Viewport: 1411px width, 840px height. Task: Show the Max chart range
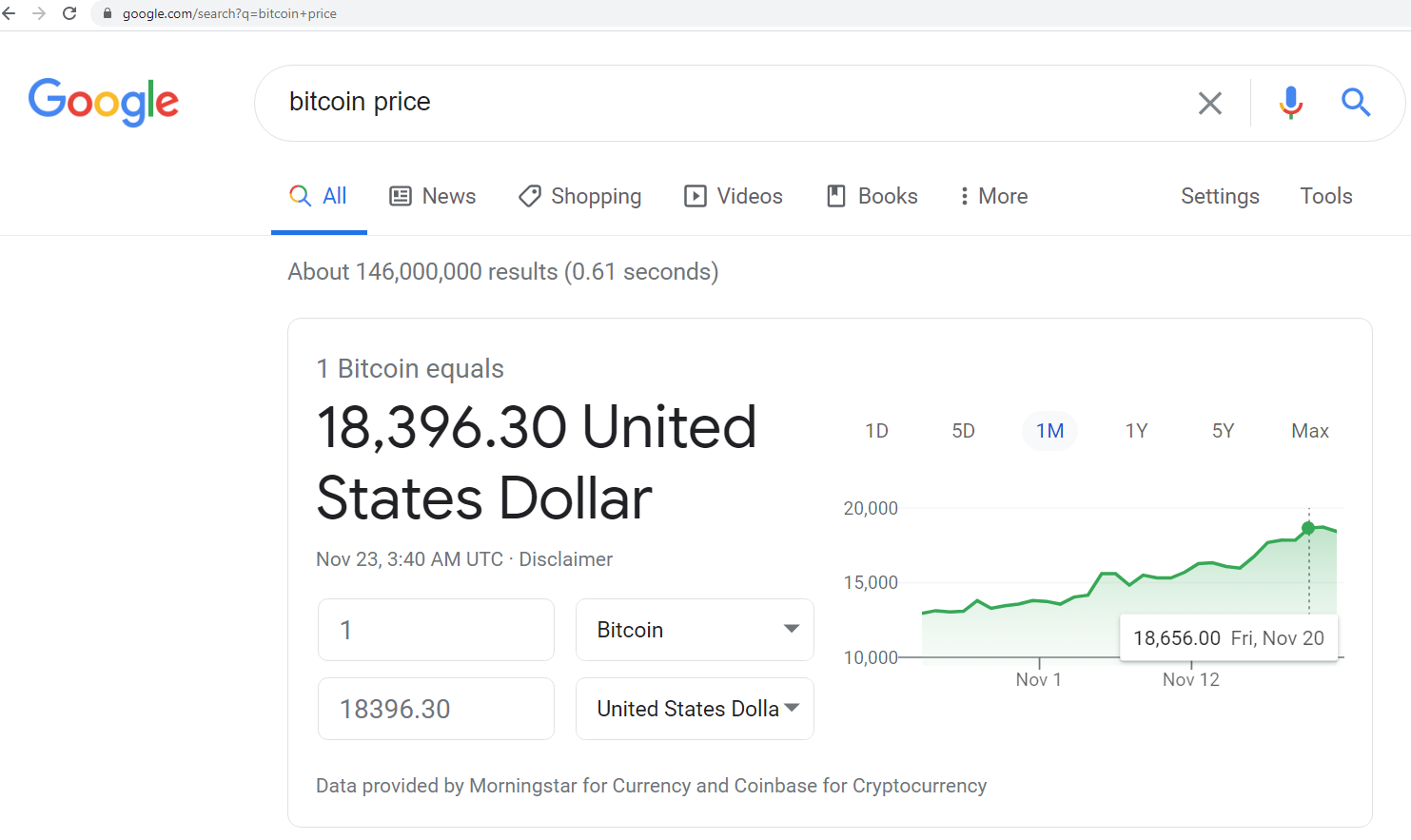point(1310,431)
